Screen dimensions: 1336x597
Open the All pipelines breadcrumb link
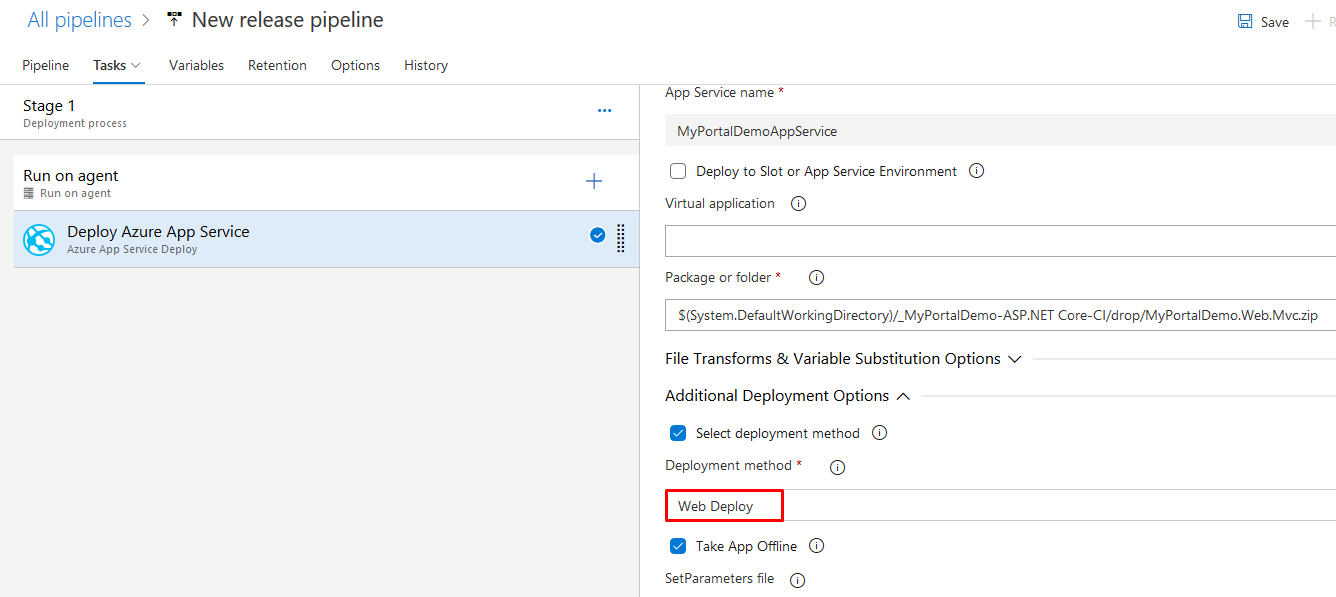tap(79, 20)
